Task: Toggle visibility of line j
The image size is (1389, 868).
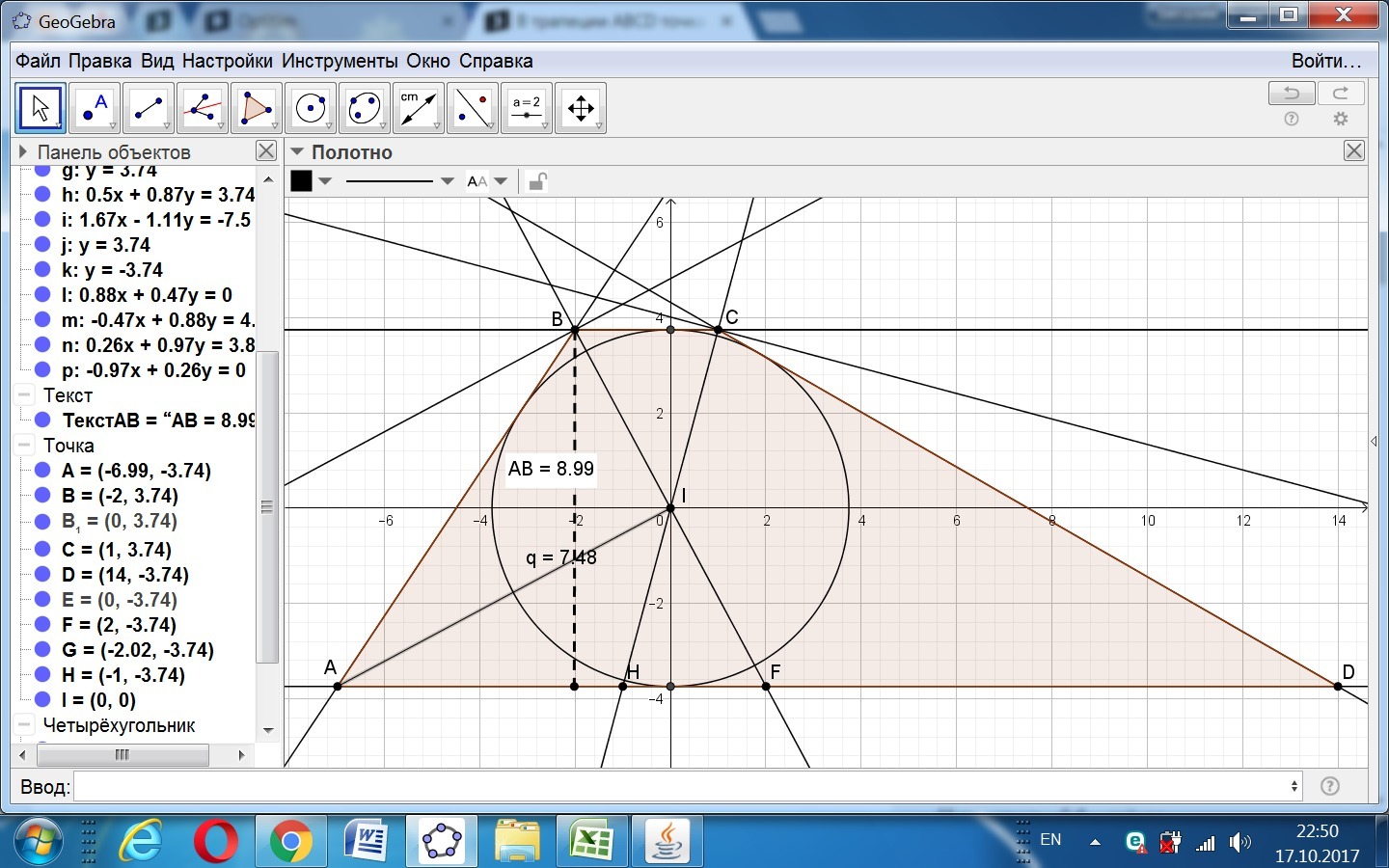Action: pos(42,245)
